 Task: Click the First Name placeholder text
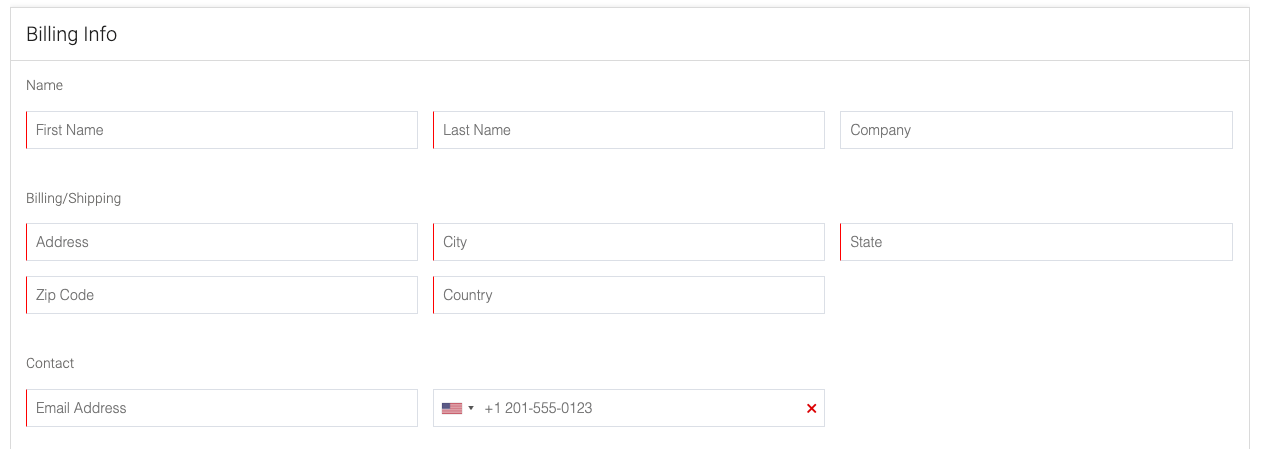[70, 130]
